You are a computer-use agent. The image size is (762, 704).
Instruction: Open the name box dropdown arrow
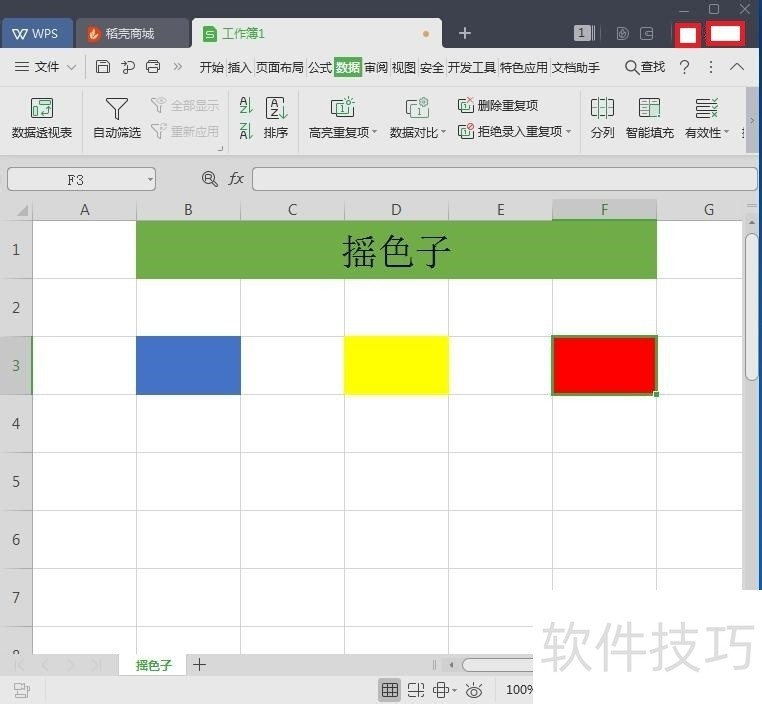click(150, 179)
